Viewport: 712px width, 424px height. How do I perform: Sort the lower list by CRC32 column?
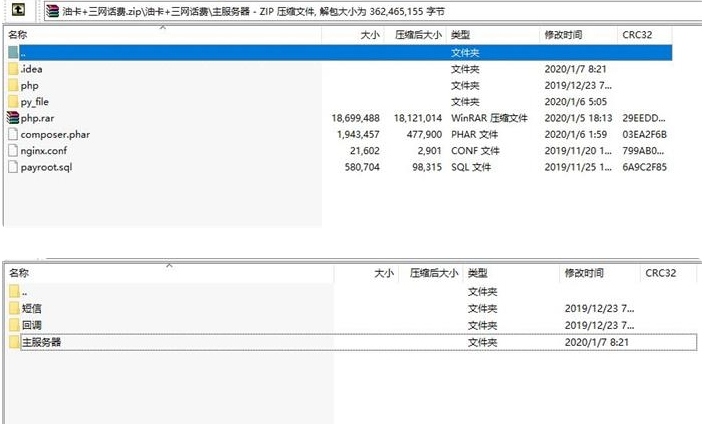point(661,273)
